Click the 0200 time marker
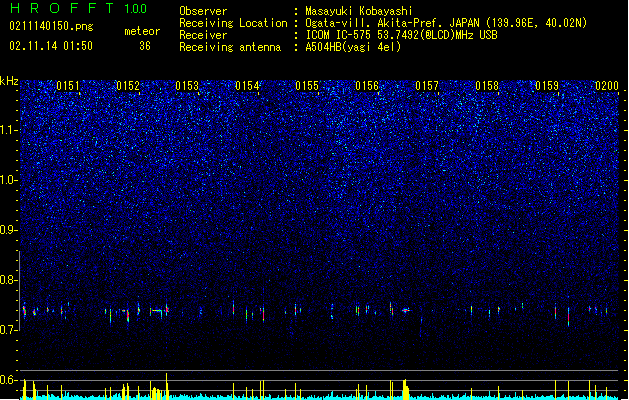Screen dimensions: 629x400 607,86
